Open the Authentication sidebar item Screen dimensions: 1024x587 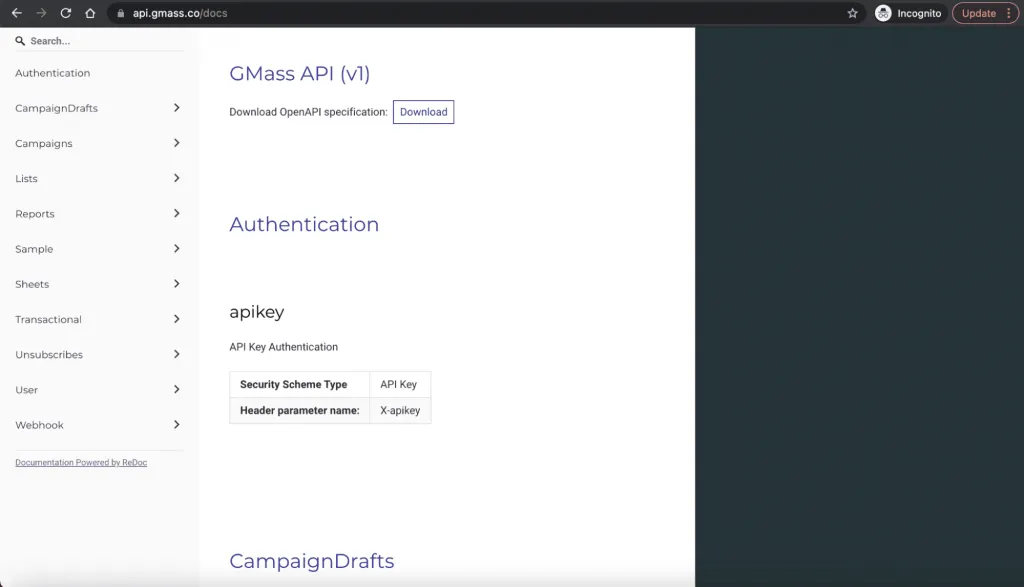click(x=52, y=73)
